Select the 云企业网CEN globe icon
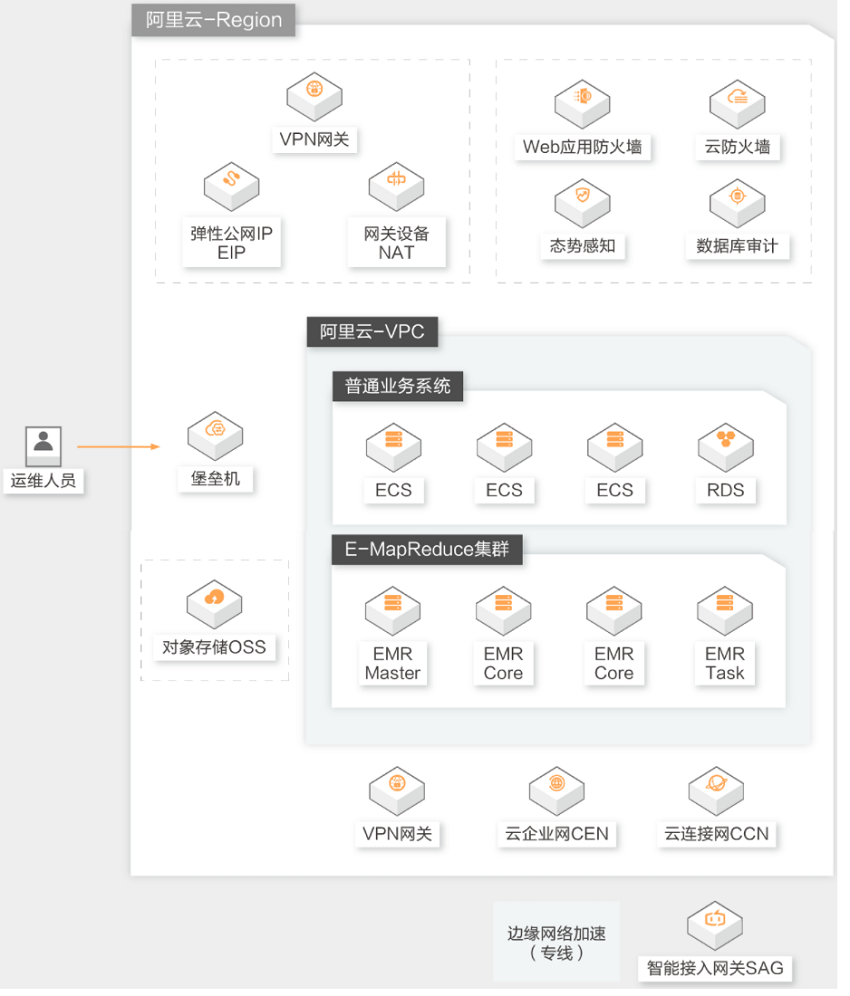This screenshot has height=996, width=850. [x=557, y=791]
